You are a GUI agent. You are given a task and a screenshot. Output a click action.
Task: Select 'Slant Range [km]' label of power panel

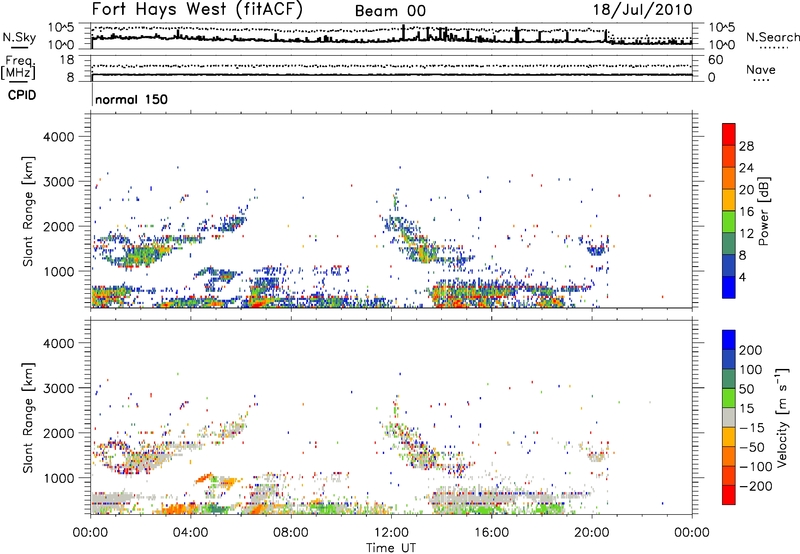pos(28,211)
